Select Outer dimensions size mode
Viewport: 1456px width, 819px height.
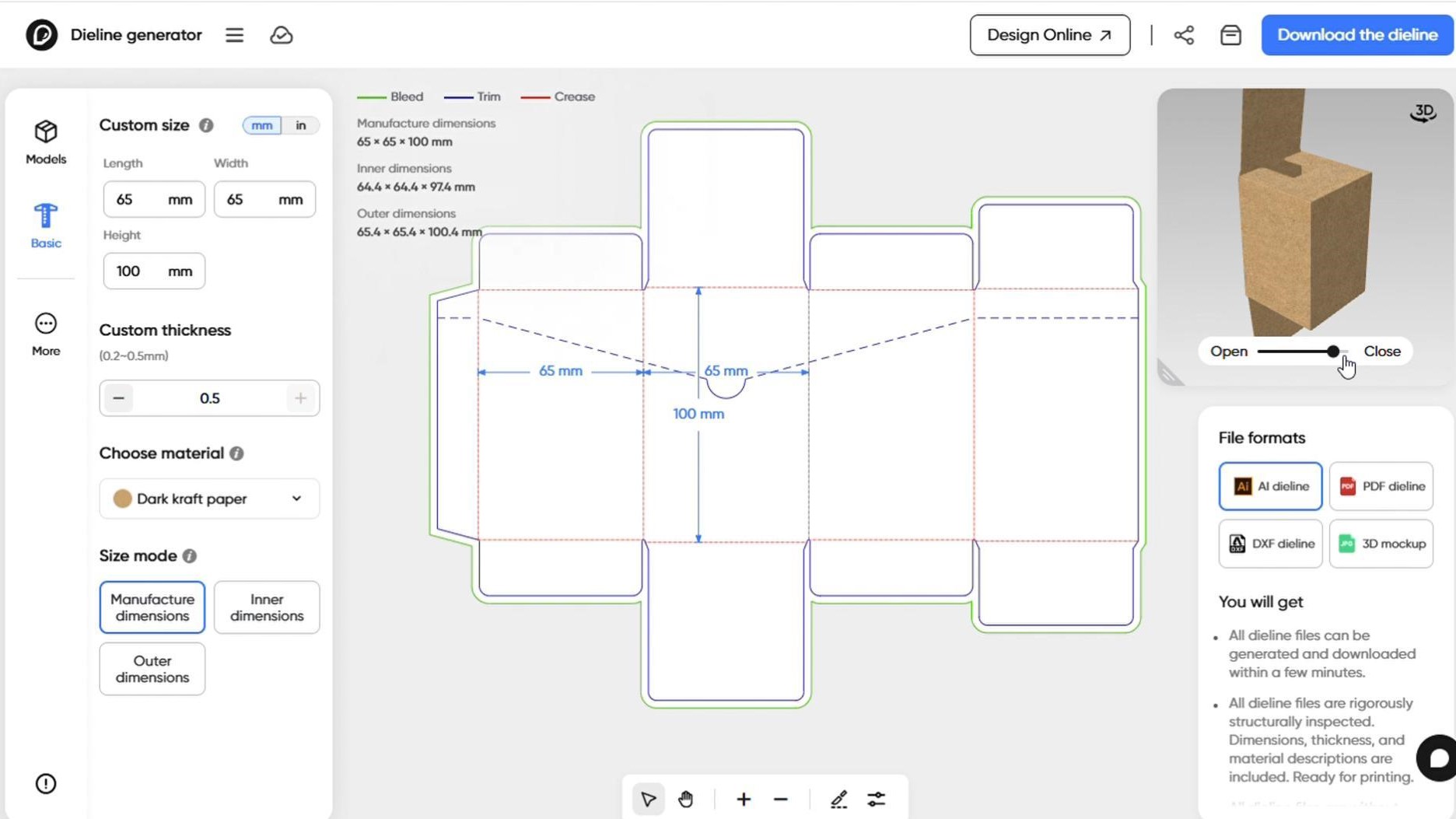click(152, 669)
